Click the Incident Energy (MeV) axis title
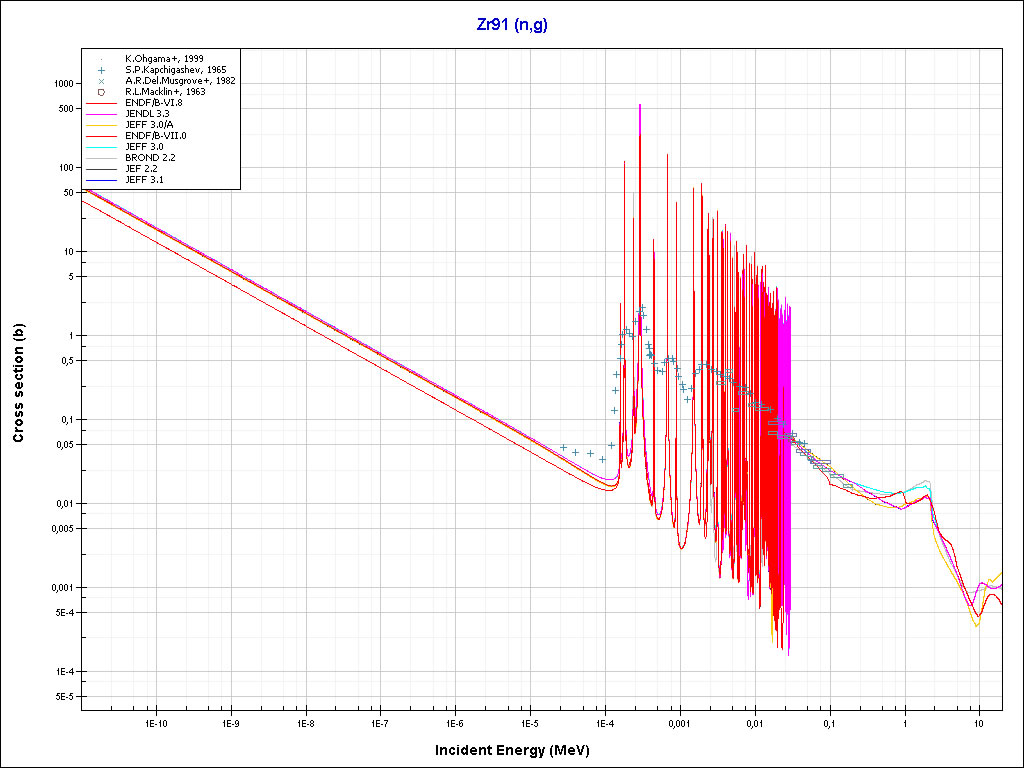1024x768 pixels. (x=519, y=750)
